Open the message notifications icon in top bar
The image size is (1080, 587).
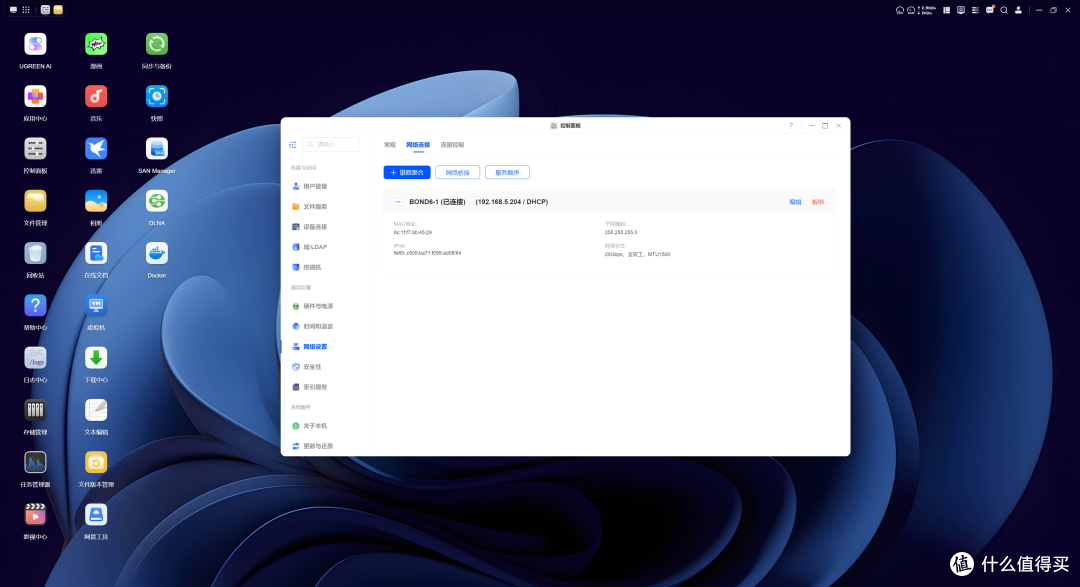tap(990, 10)
